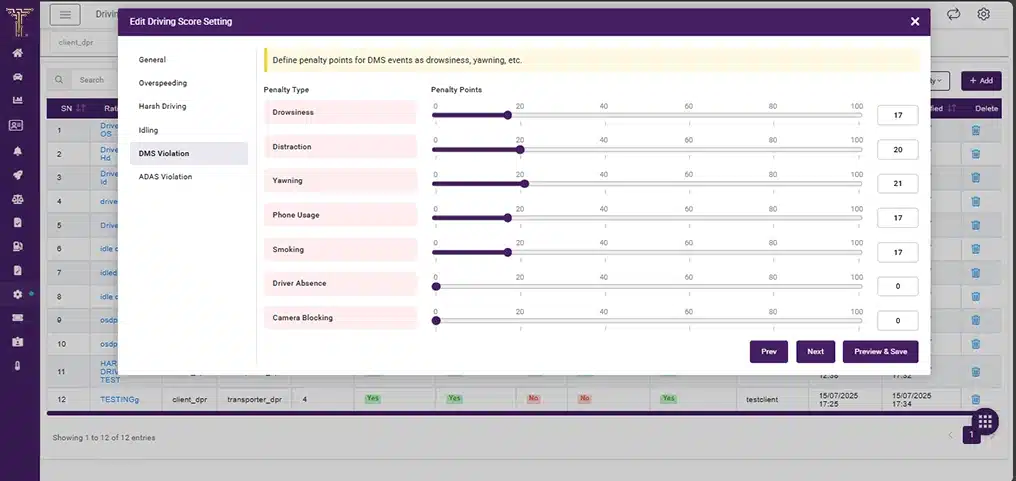The width and height of the screenshot is (1016, 481).
Task: Open the settings gear in left sidebar
Action: click(x=17, y=294)
